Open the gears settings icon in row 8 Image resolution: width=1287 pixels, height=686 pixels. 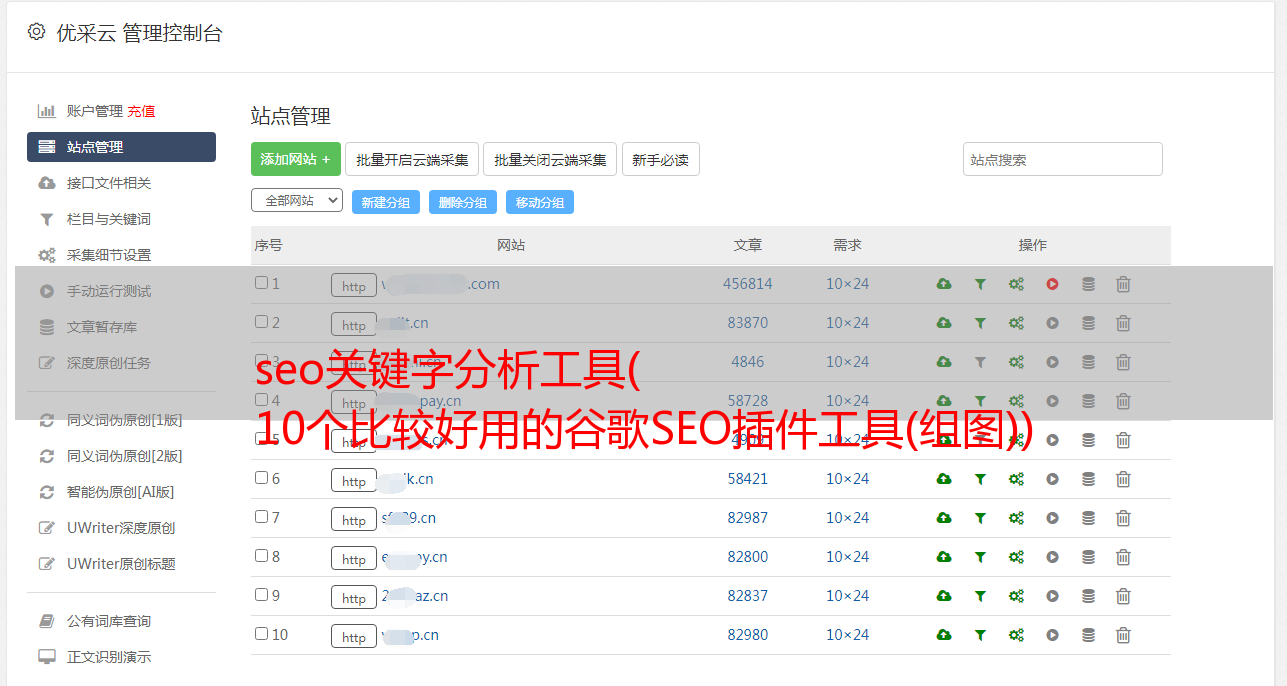coord(1016,557)
